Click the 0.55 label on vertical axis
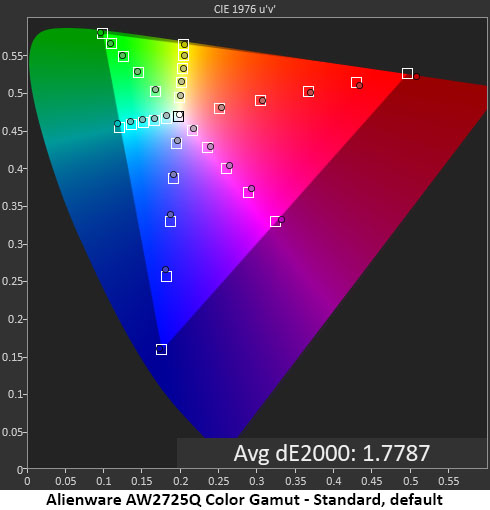The image size is (490, 510). 12,56
